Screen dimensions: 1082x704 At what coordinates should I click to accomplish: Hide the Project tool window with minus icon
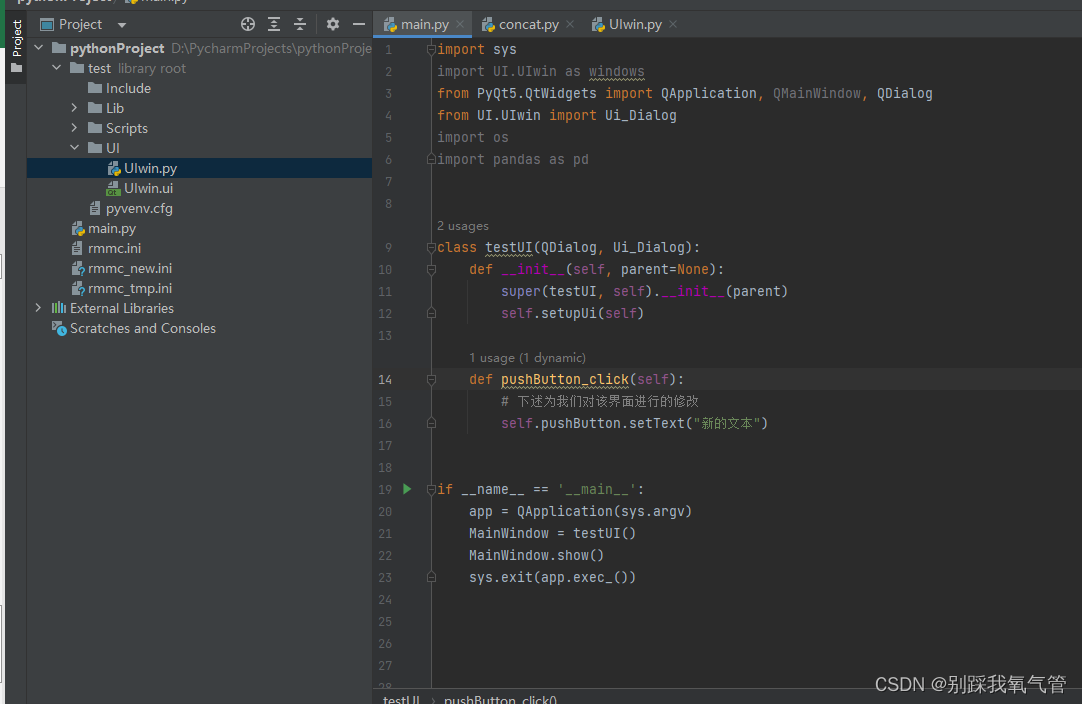pos(359,24)
